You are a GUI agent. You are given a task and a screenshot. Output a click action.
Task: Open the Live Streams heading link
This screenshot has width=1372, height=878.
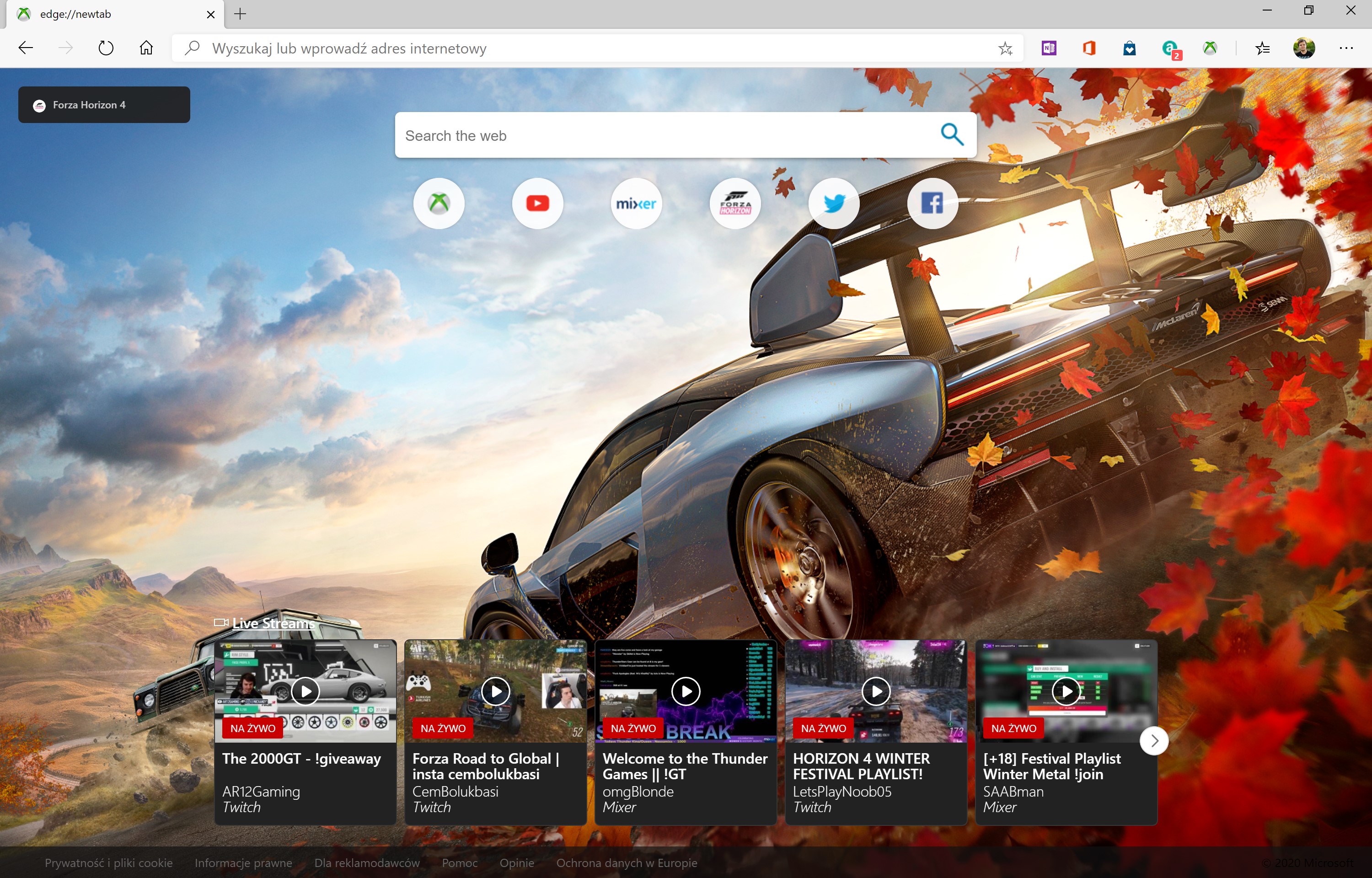(273, 623)
